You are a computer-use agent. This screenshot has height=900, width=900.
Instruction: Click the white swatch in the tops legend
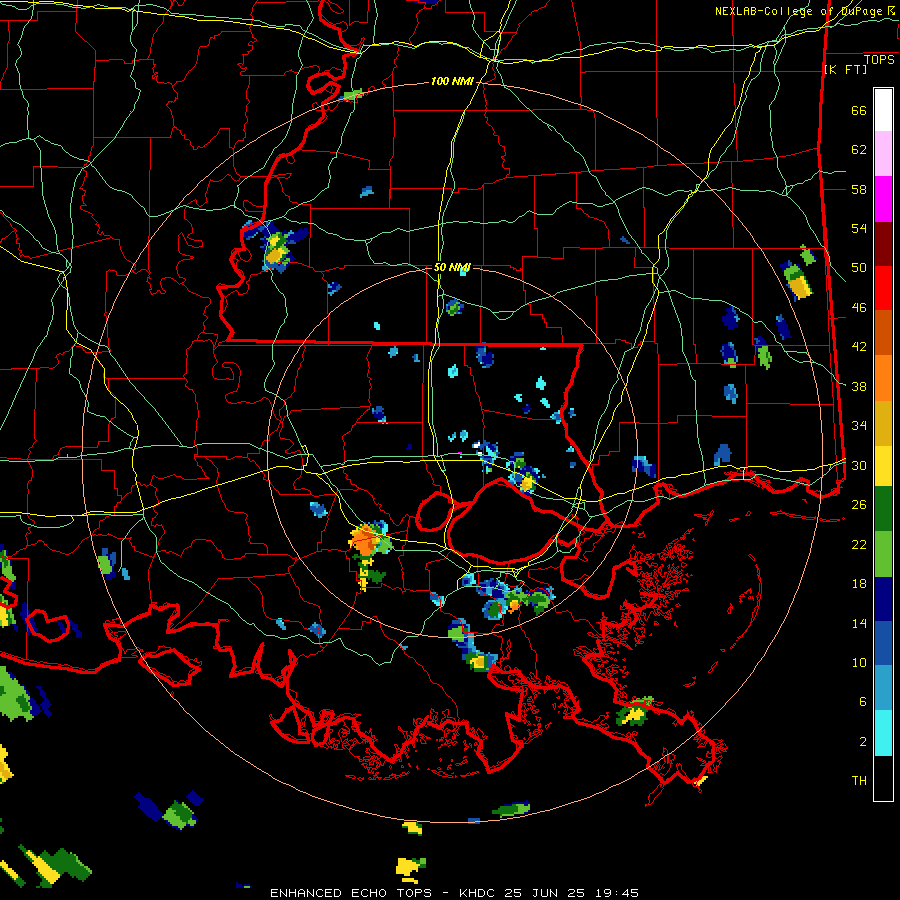click(x=883, y=110)
